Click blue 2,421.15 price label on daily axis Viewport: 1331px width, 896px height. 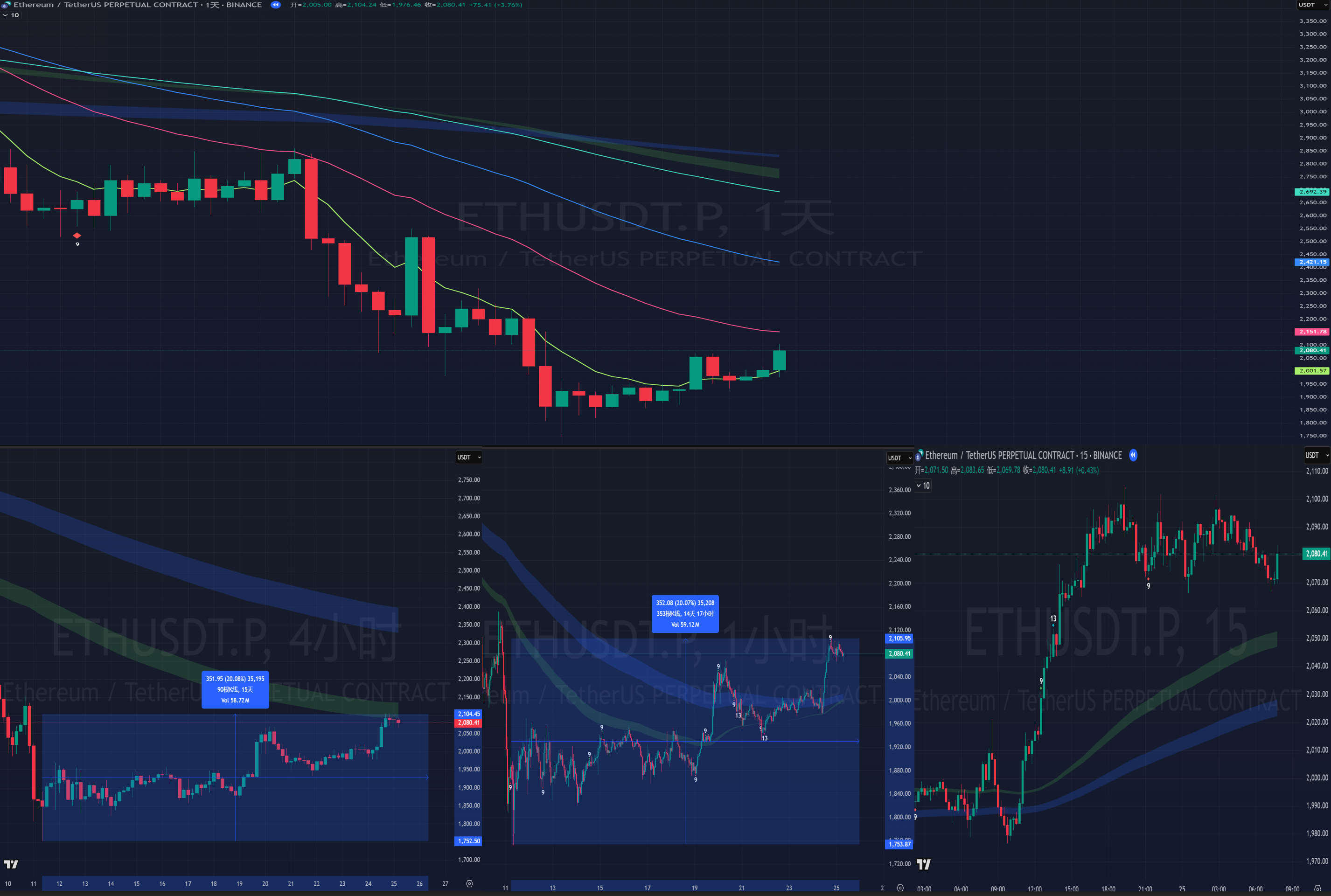pos(1312,262)
